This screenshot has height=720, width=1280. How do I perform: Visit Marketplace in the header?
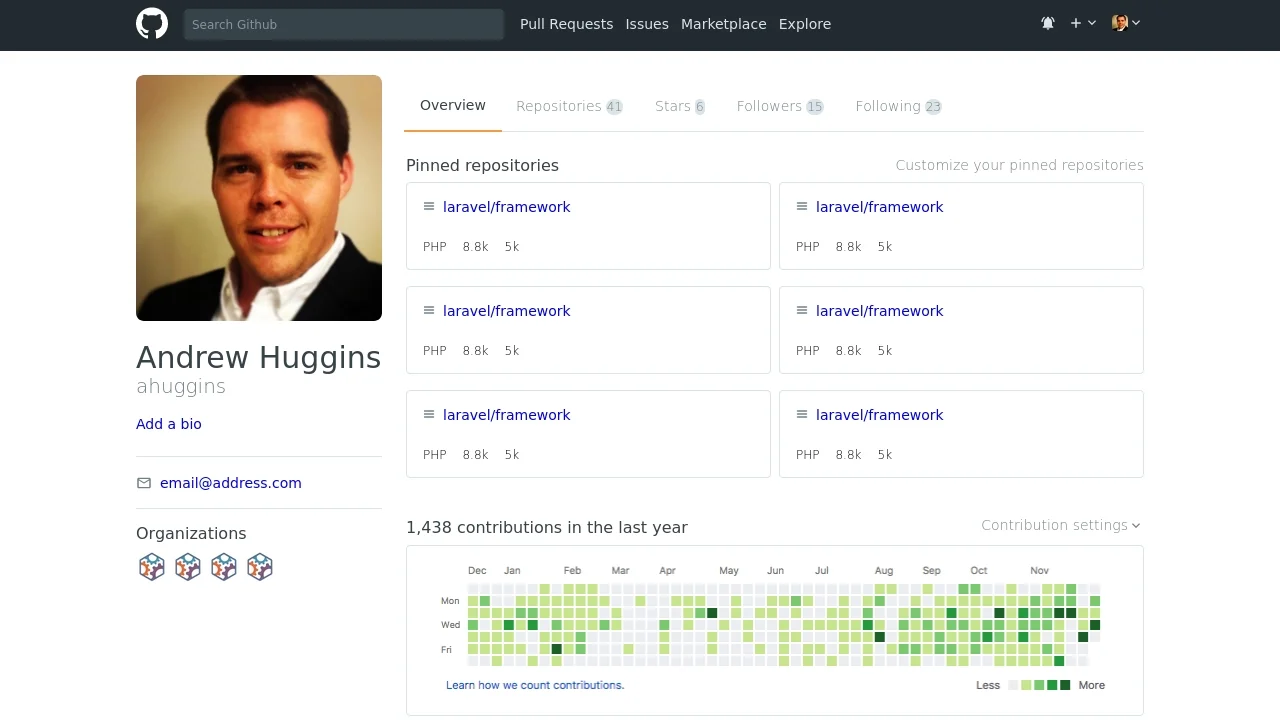point(723,24)
